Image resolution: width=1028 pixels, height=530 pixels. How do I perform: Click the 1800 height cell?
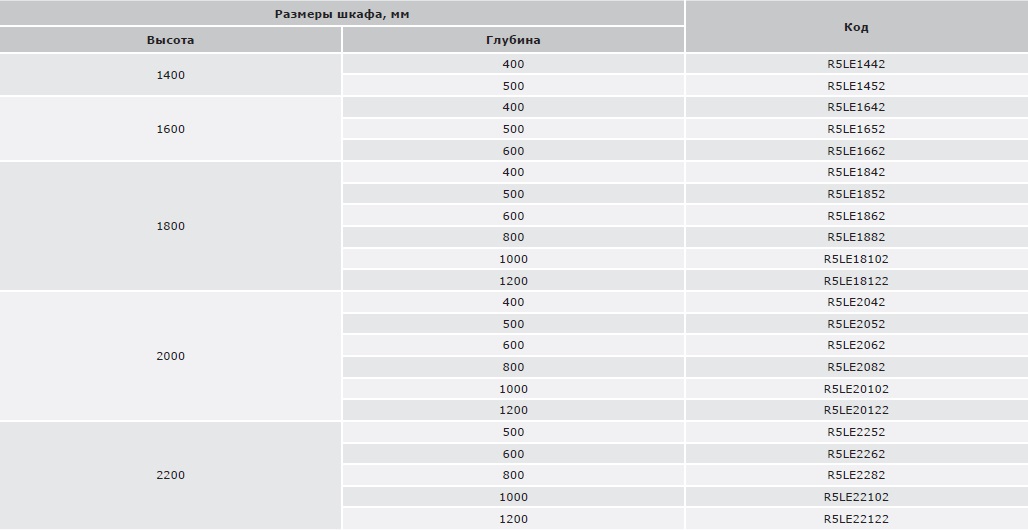tap(171, 226)
